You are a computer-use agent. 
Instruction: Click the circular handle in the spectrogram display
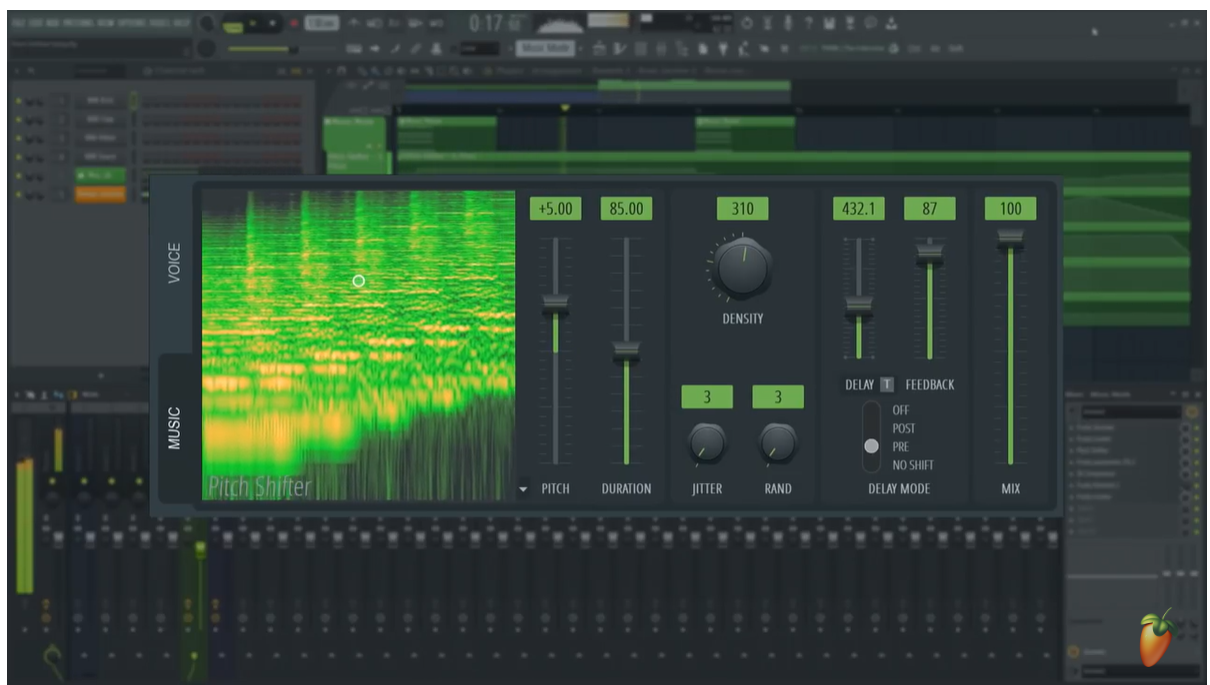tap(359, 281)
